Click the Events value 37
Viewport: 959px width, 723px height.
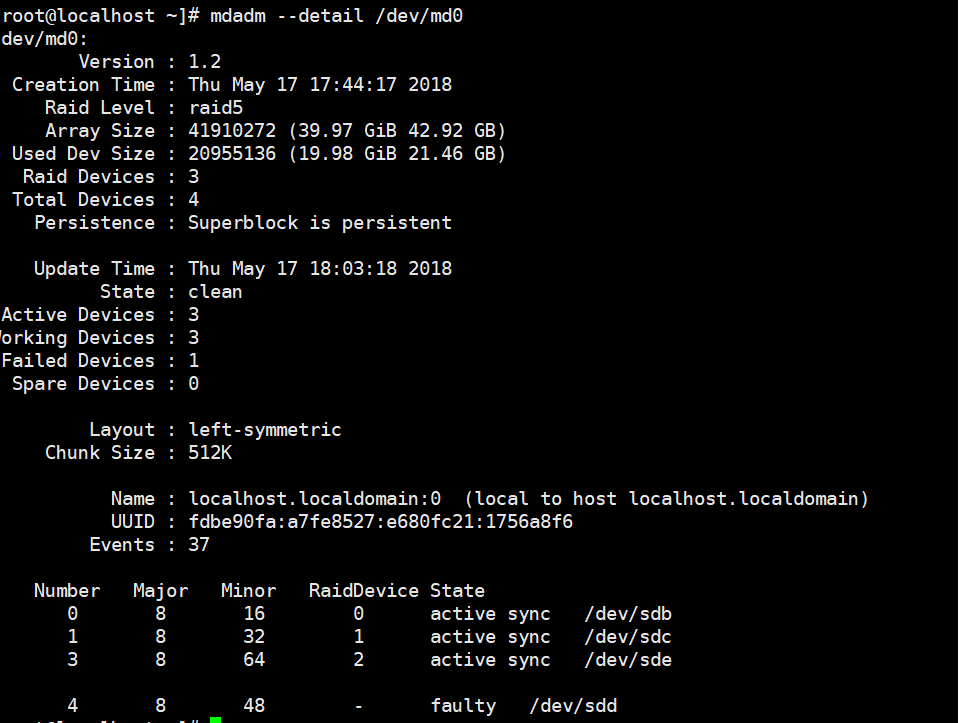[x=199, y=544]
